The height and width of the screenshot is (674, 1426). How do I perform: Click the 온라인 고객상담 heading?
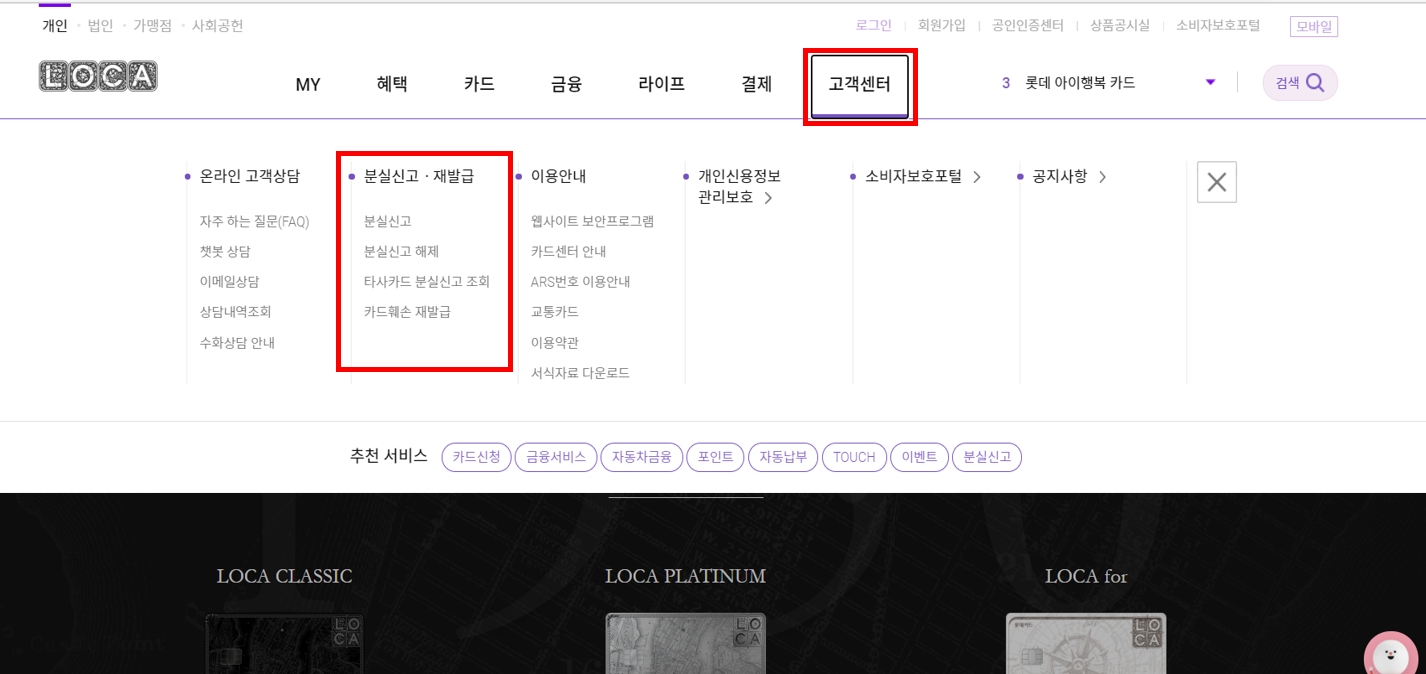[x=249, y=176]
